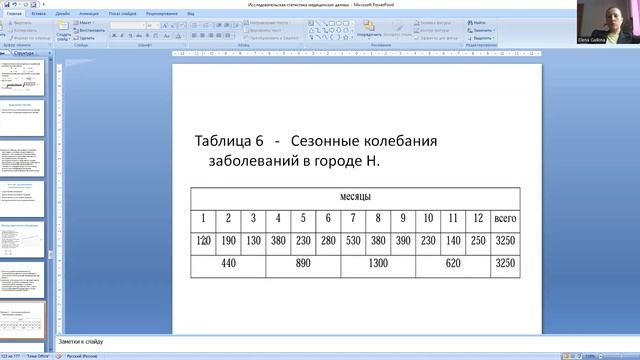Open the font size combo box
Image resolution: width=640 pixels, height=360 pixels.
click(x=153, y=25)
